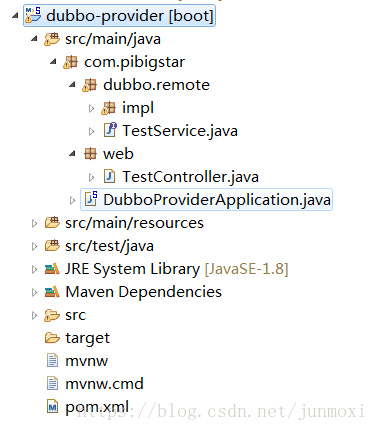Click the JRE System Library icon
This screenshot has height=431, width=378.
pyautogui.click(x=52, y=269)
